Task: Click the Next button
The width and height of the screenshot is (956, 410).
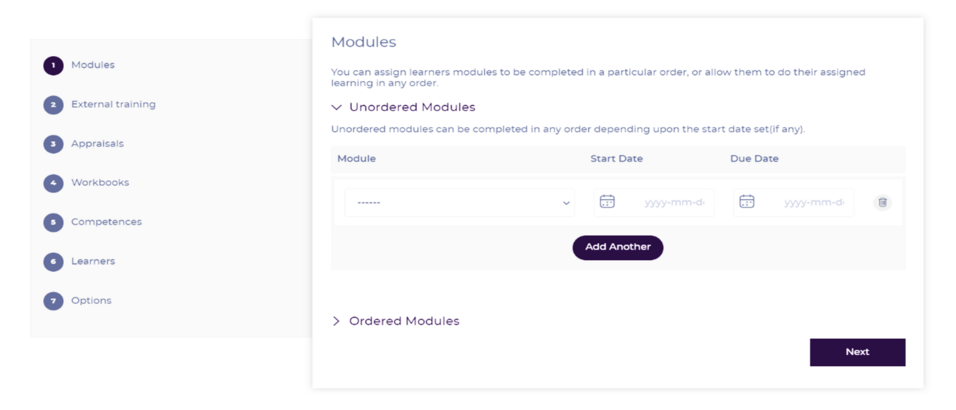Action: tap(857, 352)
